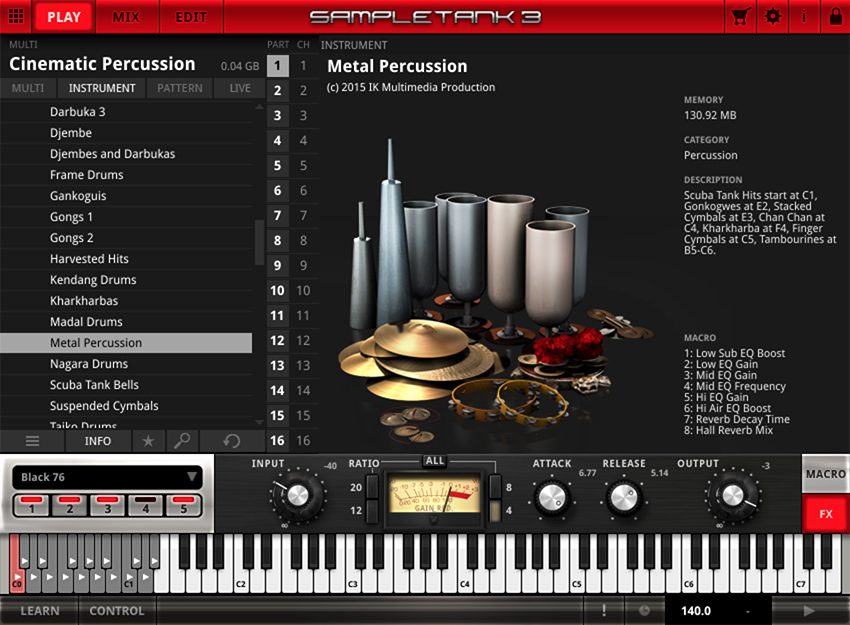The height and width of the screenshot is (625, 850).
Task: Select Djembes and Darbukas instrument
Action: pyautogui.click(x=126, y=154)
